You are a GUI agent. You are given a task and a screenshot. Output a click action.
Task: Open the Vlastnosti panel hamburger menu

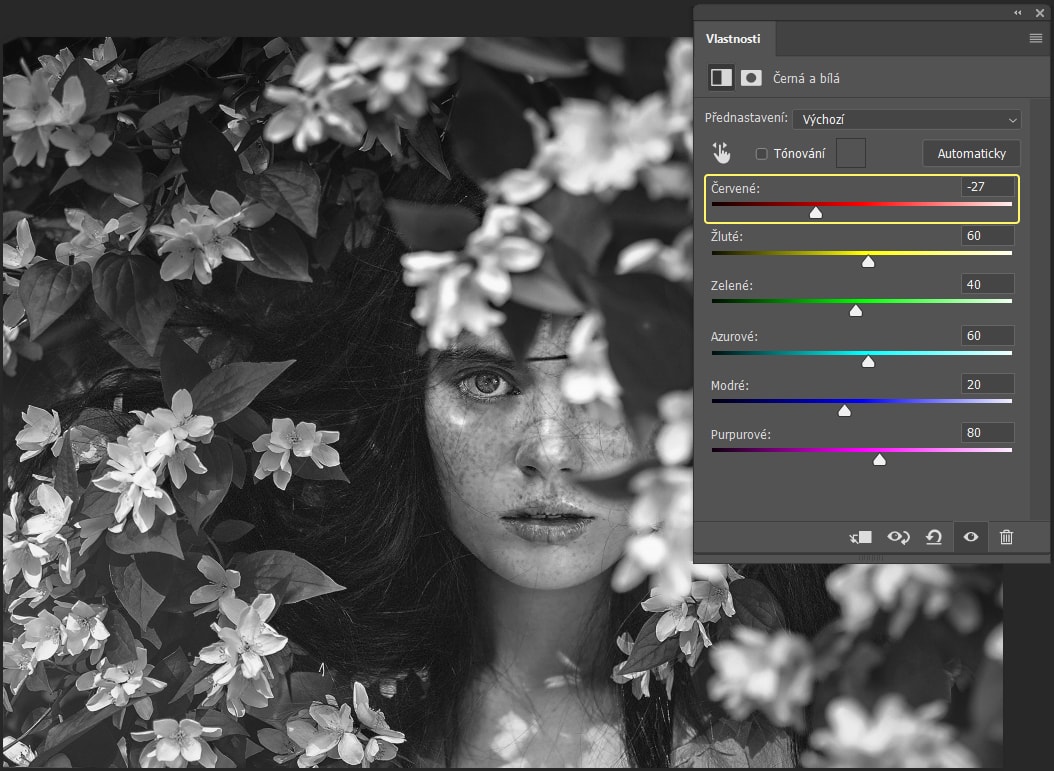point(1035,38)
